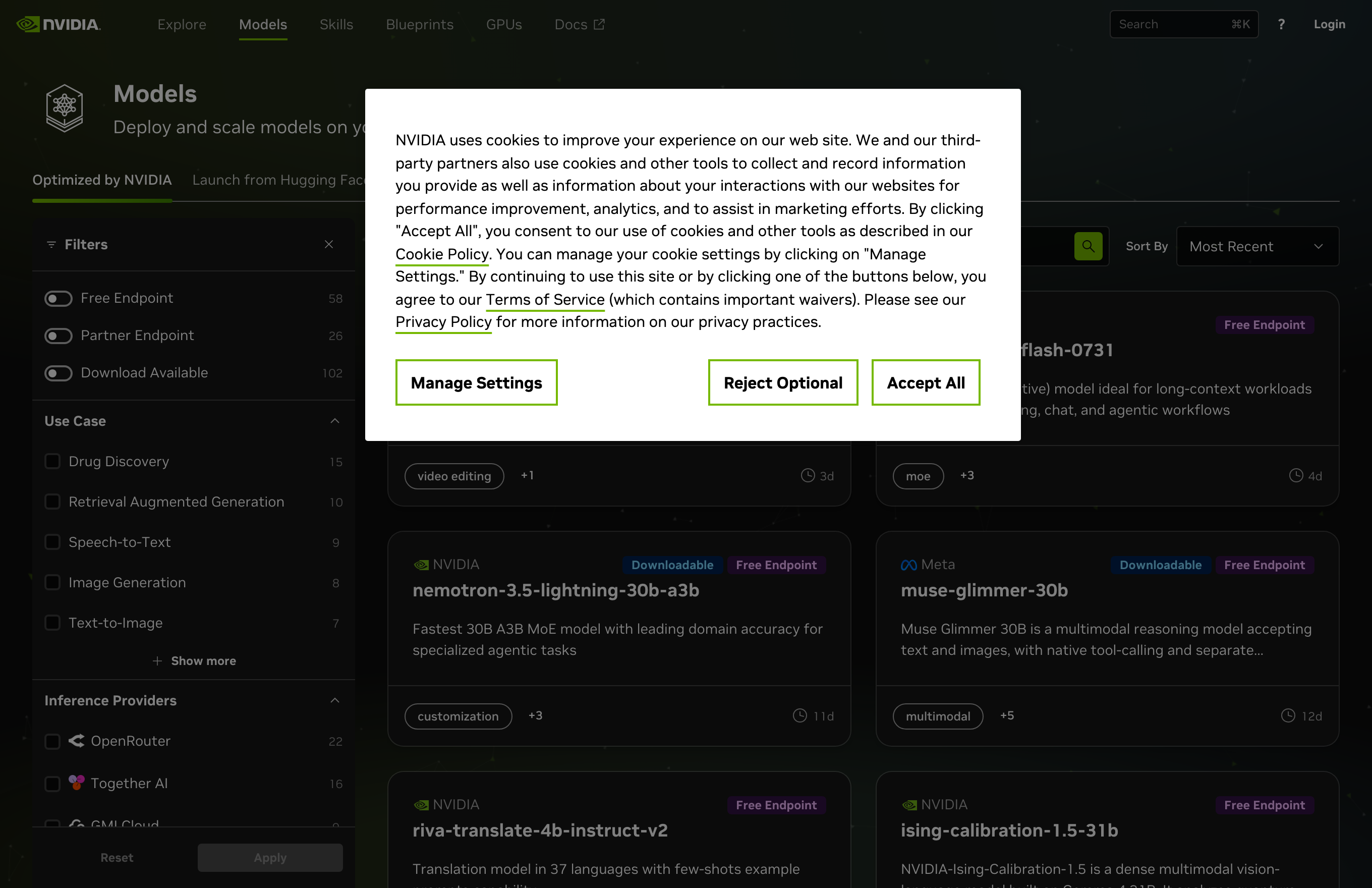
Task: Check the Image Generation checkbox
Action: click(52, 582)
